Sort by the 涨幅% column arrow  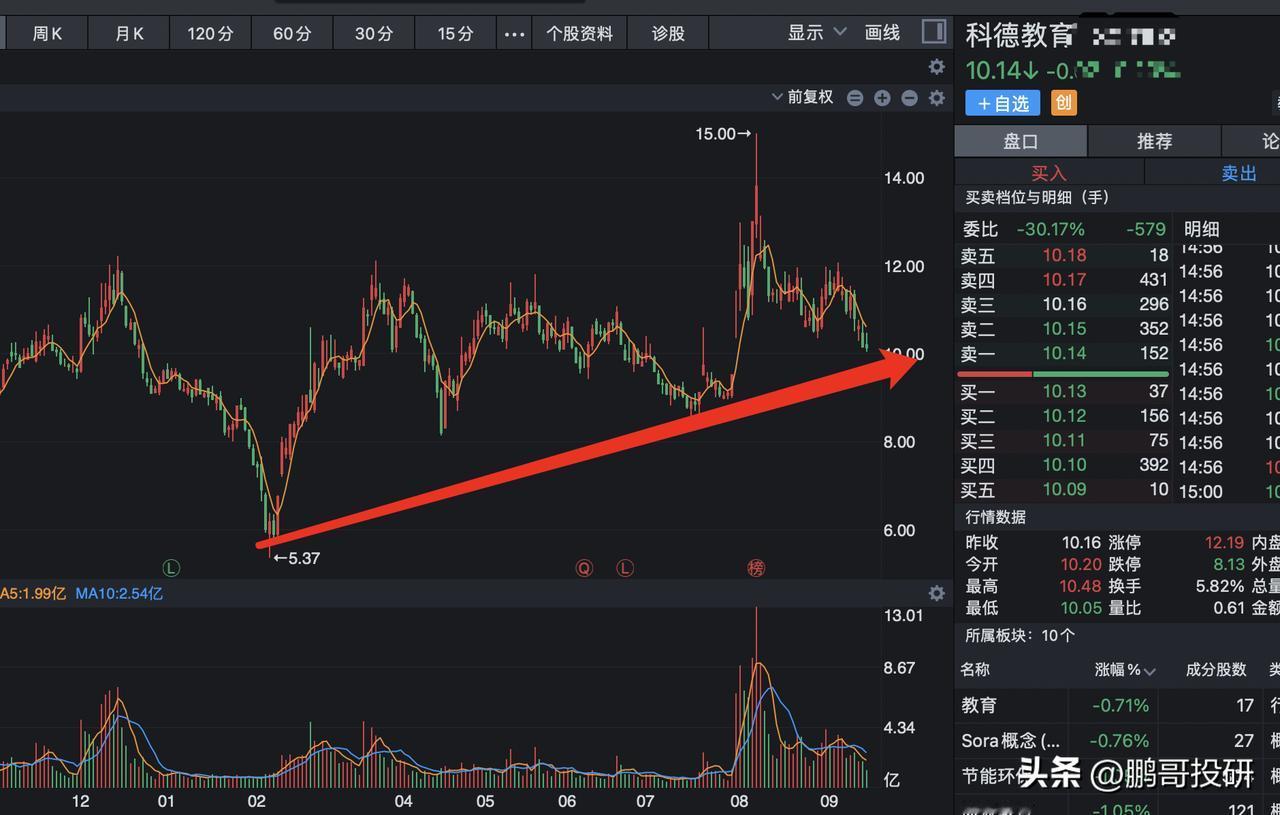tap(1149, 671)
